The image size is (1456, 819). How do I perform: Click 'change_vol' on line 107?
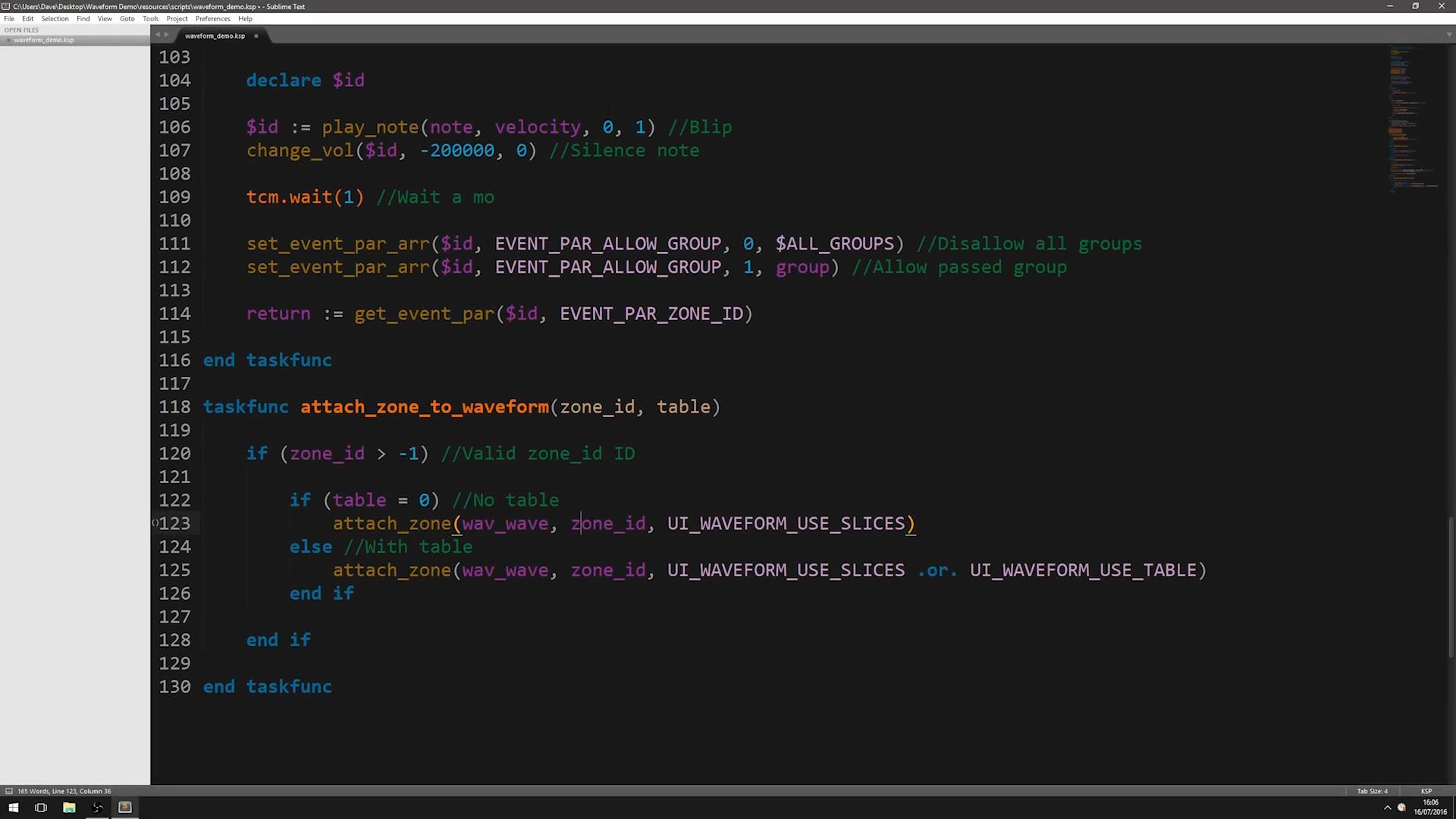(300, 151)
